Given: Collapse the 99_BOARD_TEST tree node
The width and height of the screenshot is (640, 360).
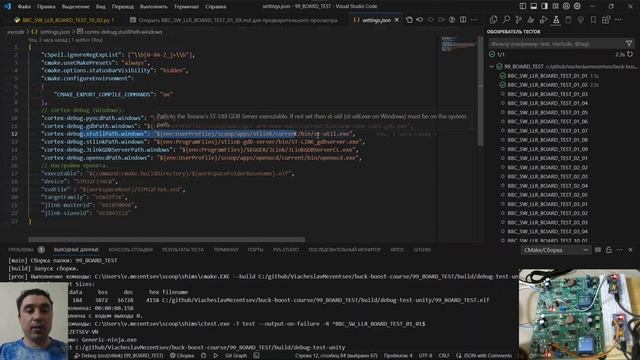Looking at the screenshot, I should [492, 66].
